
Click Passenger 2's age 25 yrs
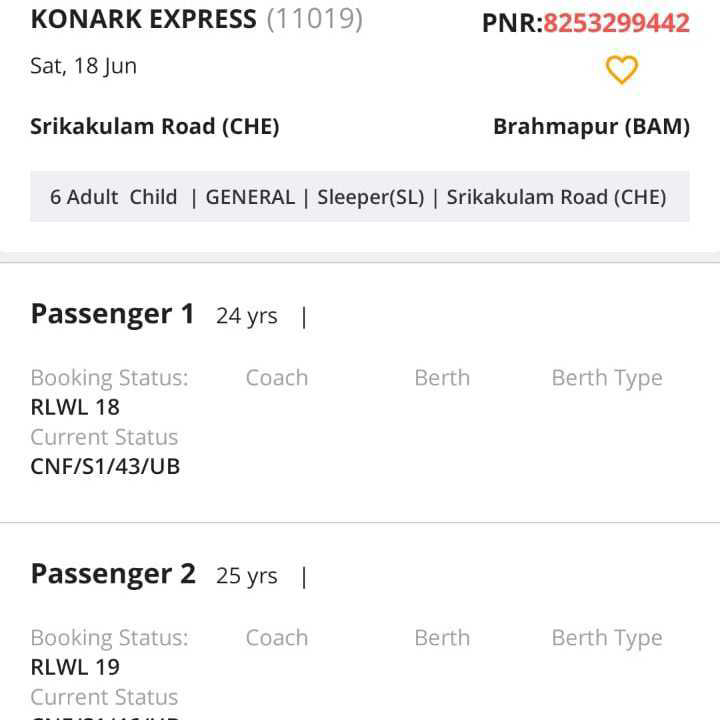click(x=246, y=576)
